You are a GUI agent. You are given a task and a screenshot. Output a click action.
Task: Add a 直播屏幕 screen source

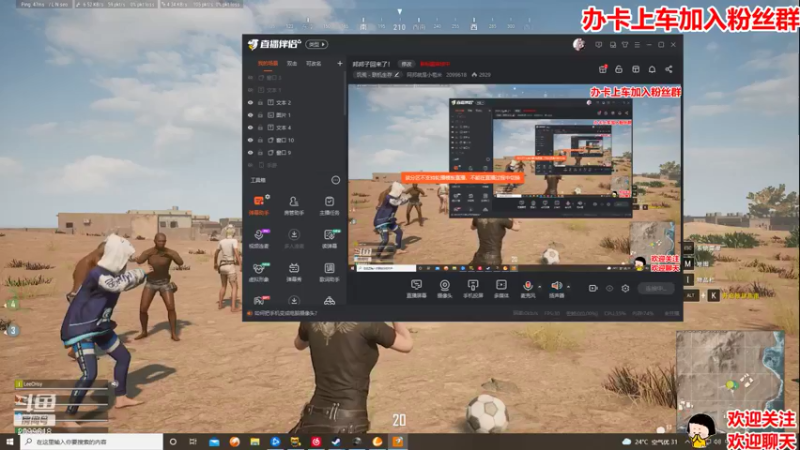(416, 289)
